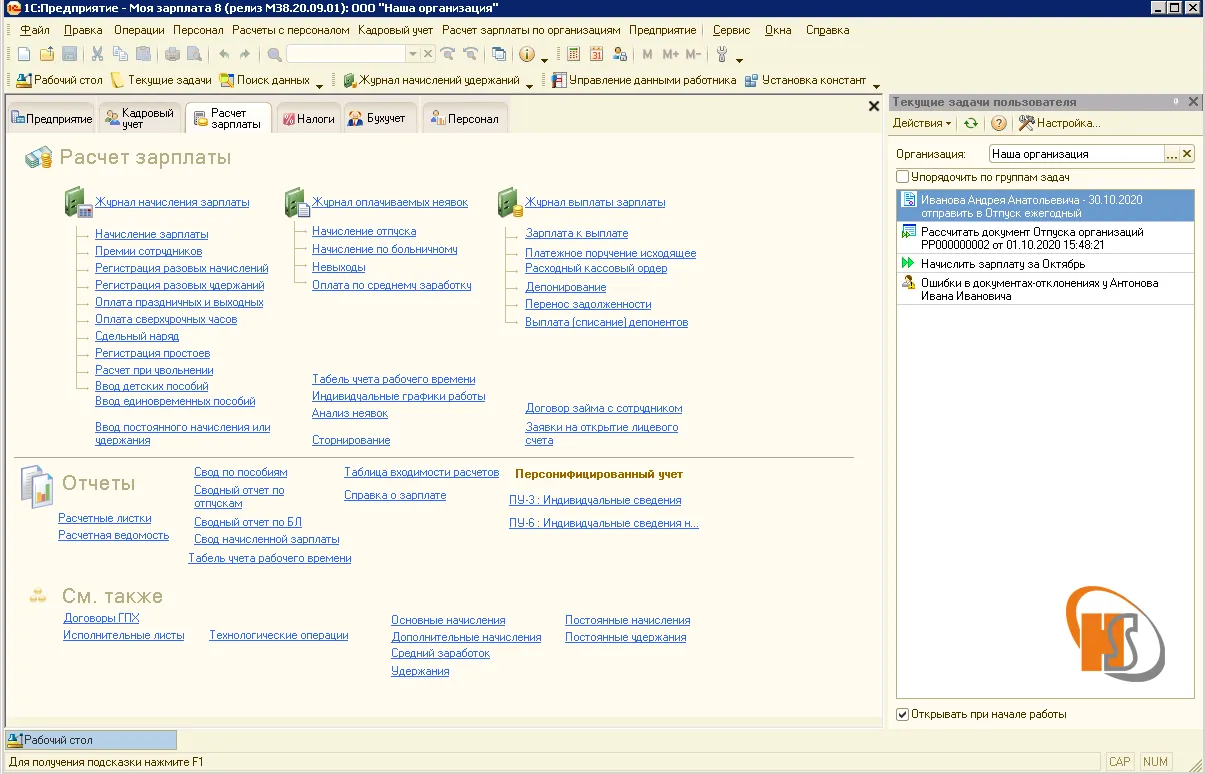
Task: Select the Рассчитать документ Отпуска организаций task
Action: coord(1045,238)
